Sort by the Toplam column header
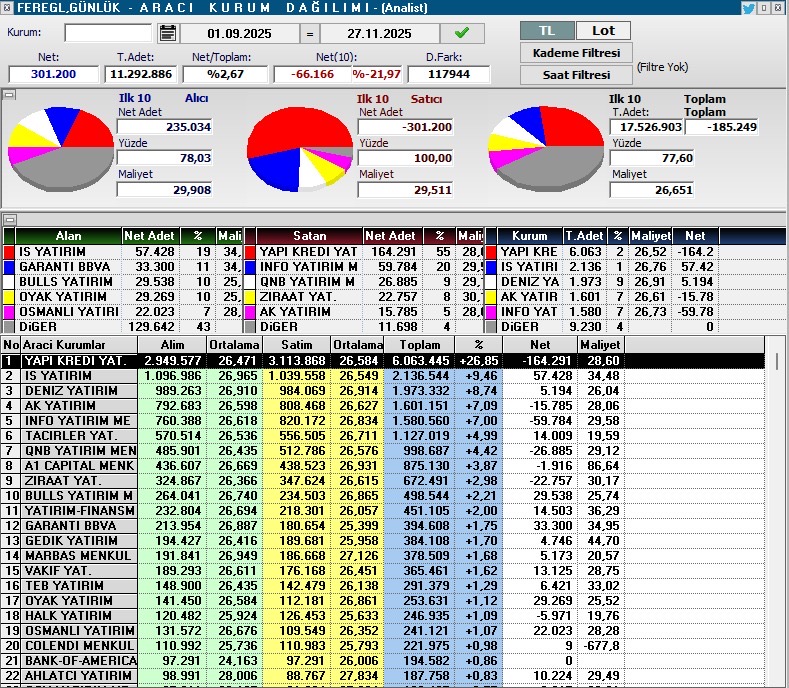789x688 pixels. [x=418, y=344]
